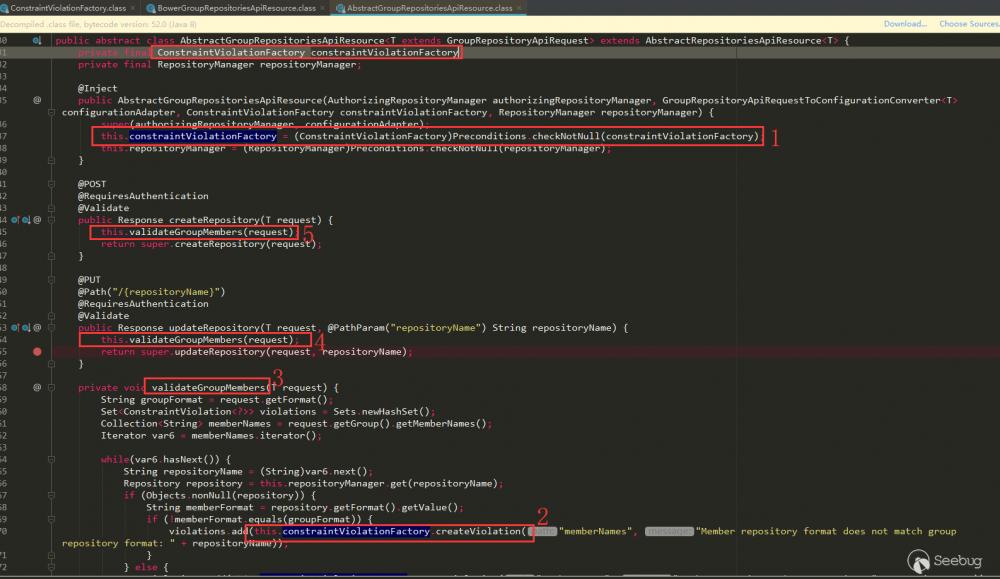Click fold marker beside first @Validate annotation
This screenshot has width=1000, height=579.
tap(51, 208)
